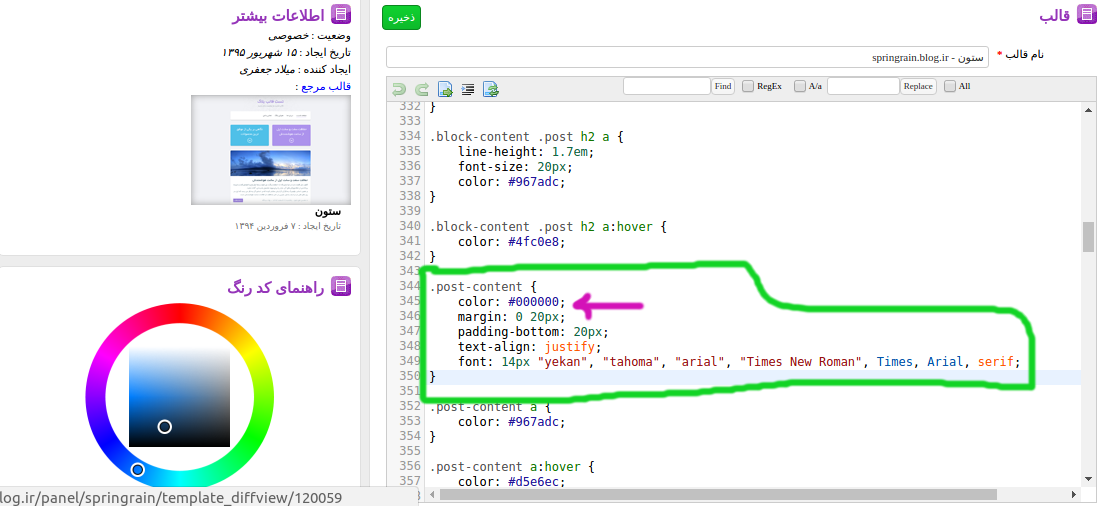Toggle the A/a case-sensitive checkbox
The height and width of the screenshot is (506, 1104).
pos(800,86)
